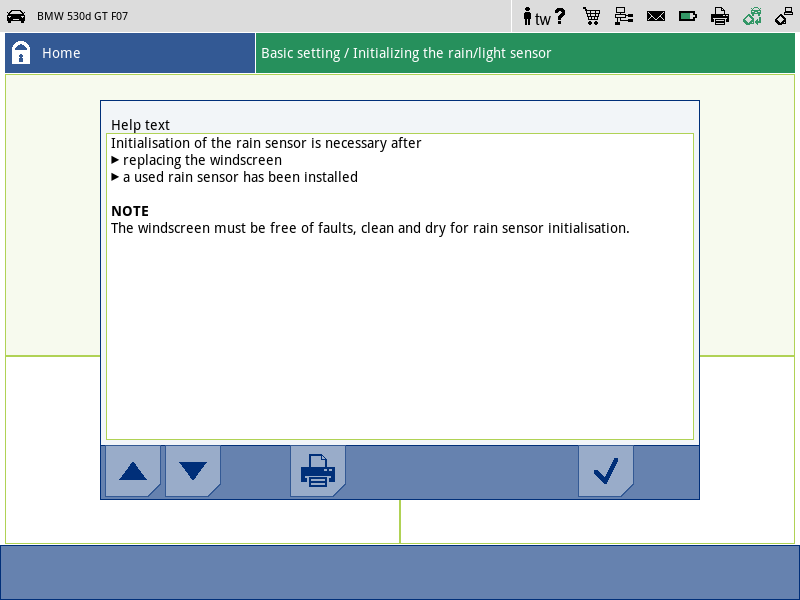Open help via the question mark icon
The image size is (800, 600).
point(560,16)
